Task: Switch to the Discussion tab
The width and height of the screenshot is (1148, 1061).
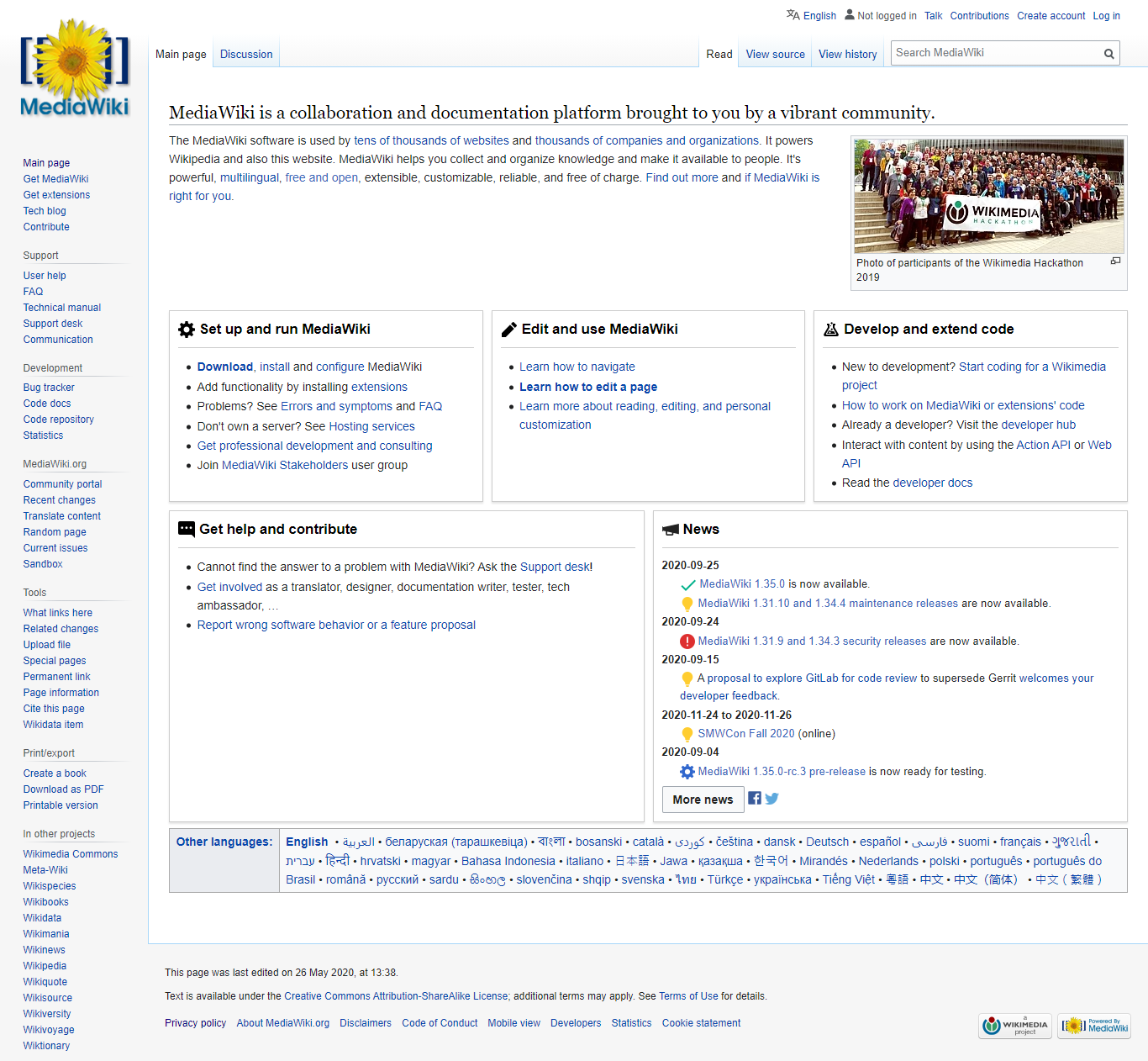Action: pos(245,54)
